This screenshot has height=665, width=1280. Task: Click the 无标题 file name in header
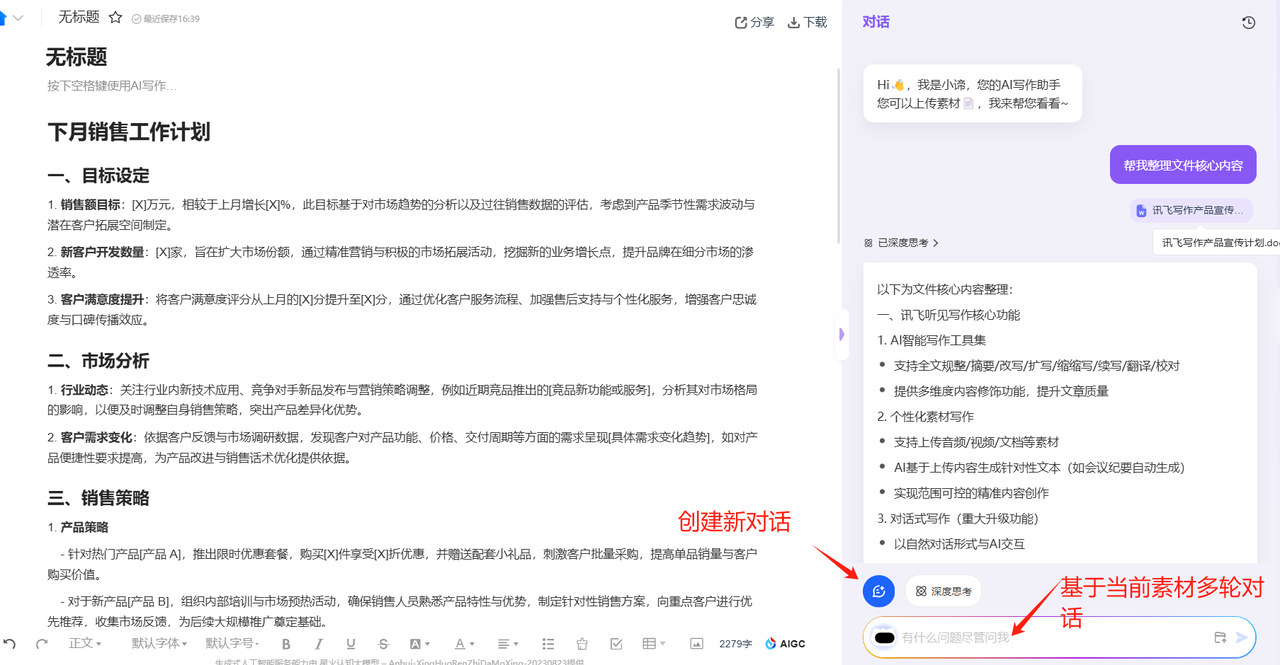tap(79, 17)
